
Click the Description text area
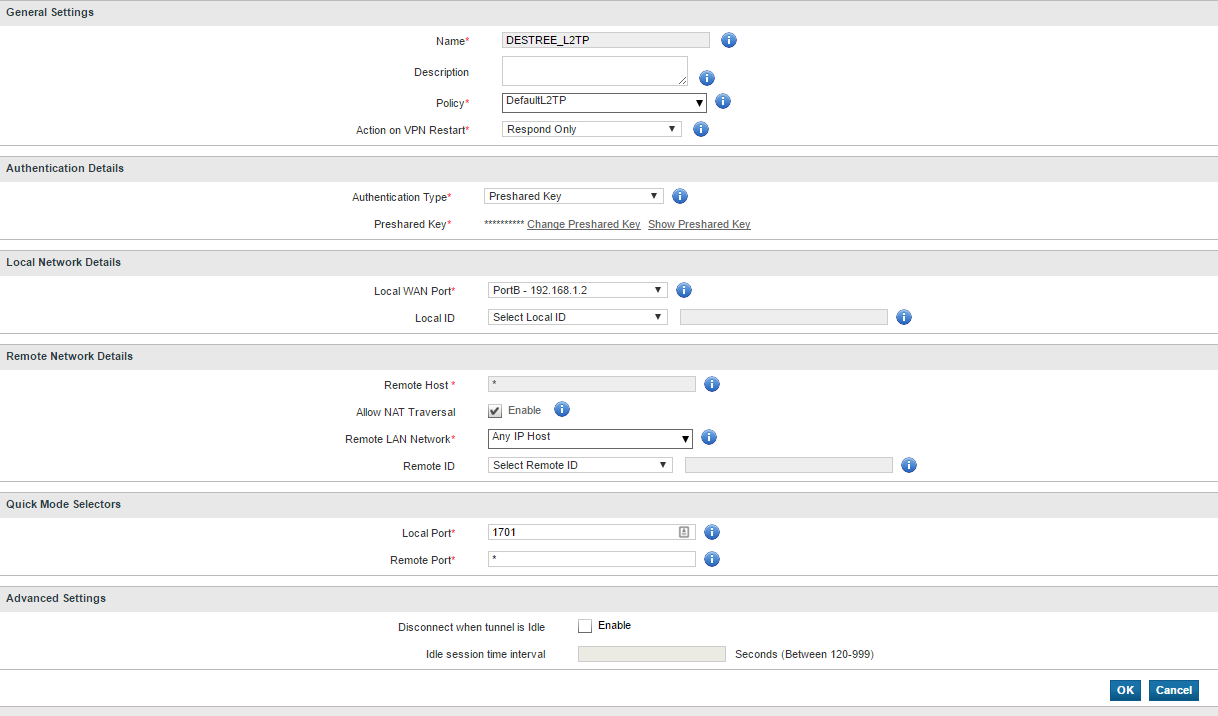click(595, 71)
